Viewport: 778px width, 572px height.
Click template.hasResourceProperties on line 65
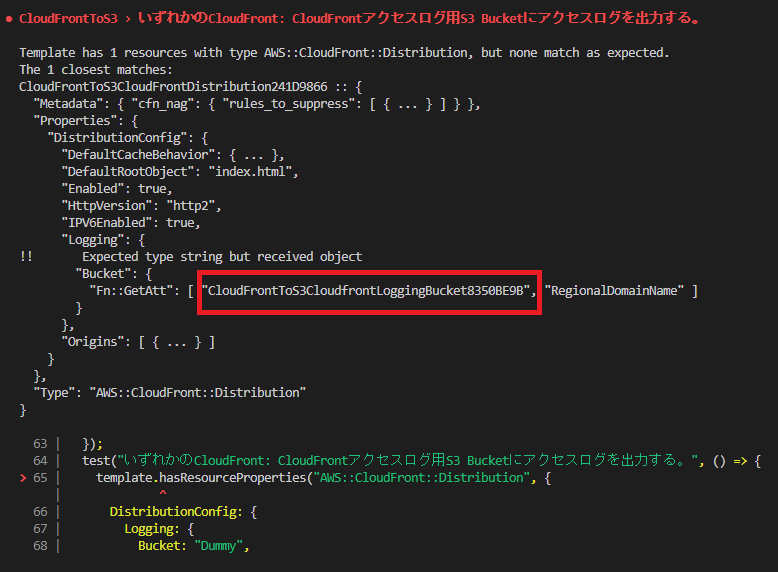click(200, 478)
